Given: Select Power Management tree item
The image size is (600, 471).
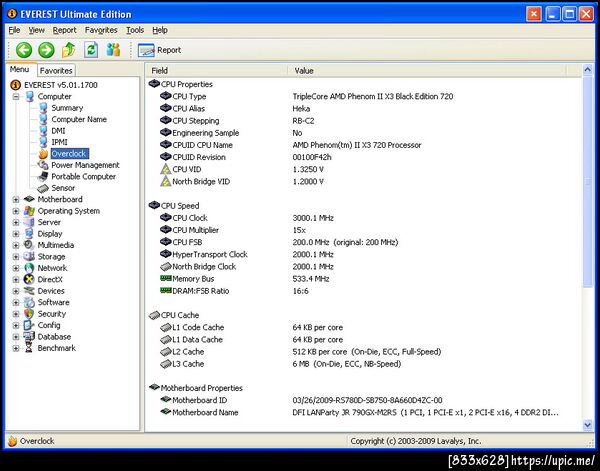Looking at the screenshot, I should tap(85, 165).
